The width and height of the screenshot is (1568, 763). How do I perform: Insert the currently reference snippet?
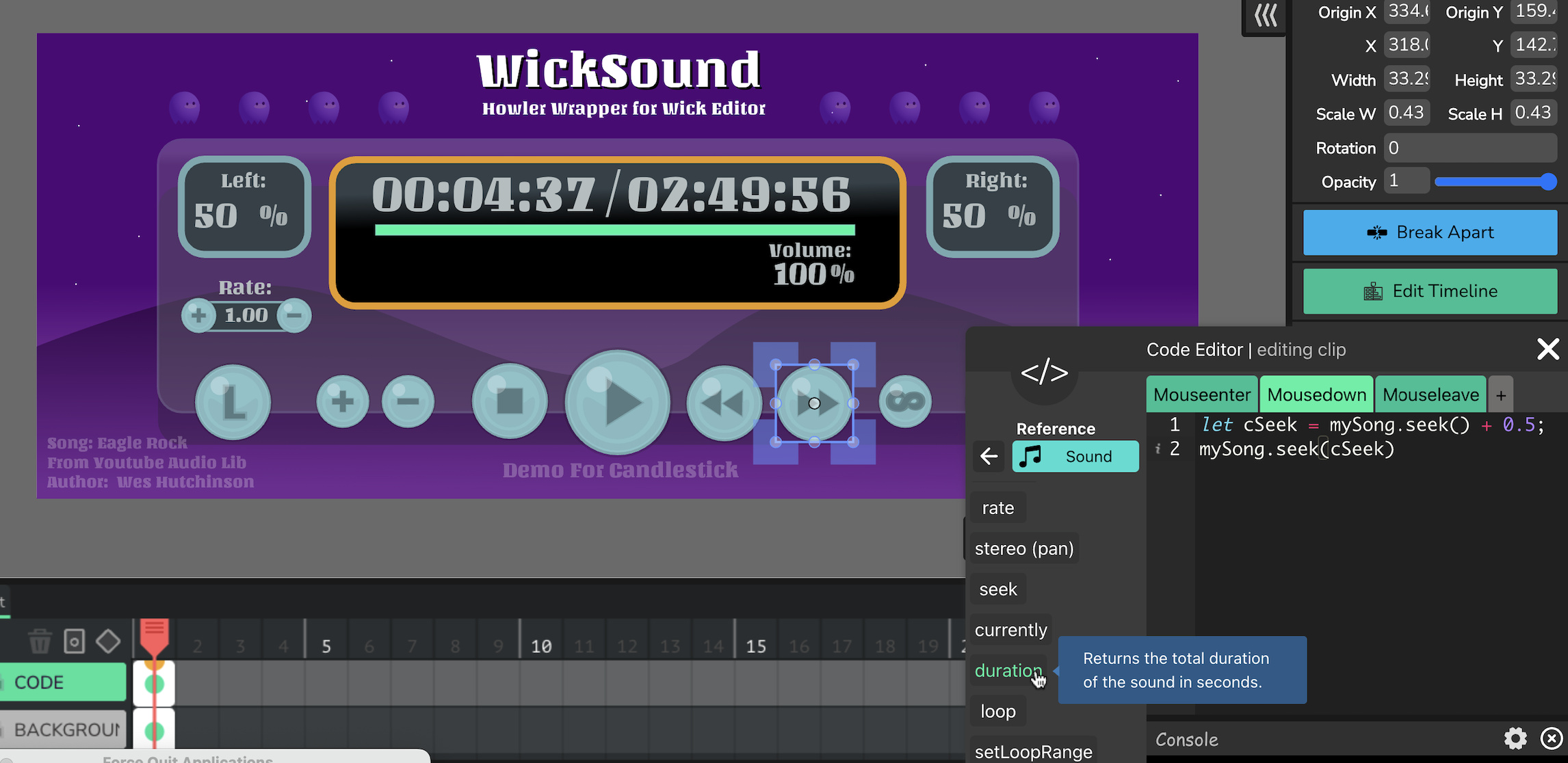(x=1010, y=630)
